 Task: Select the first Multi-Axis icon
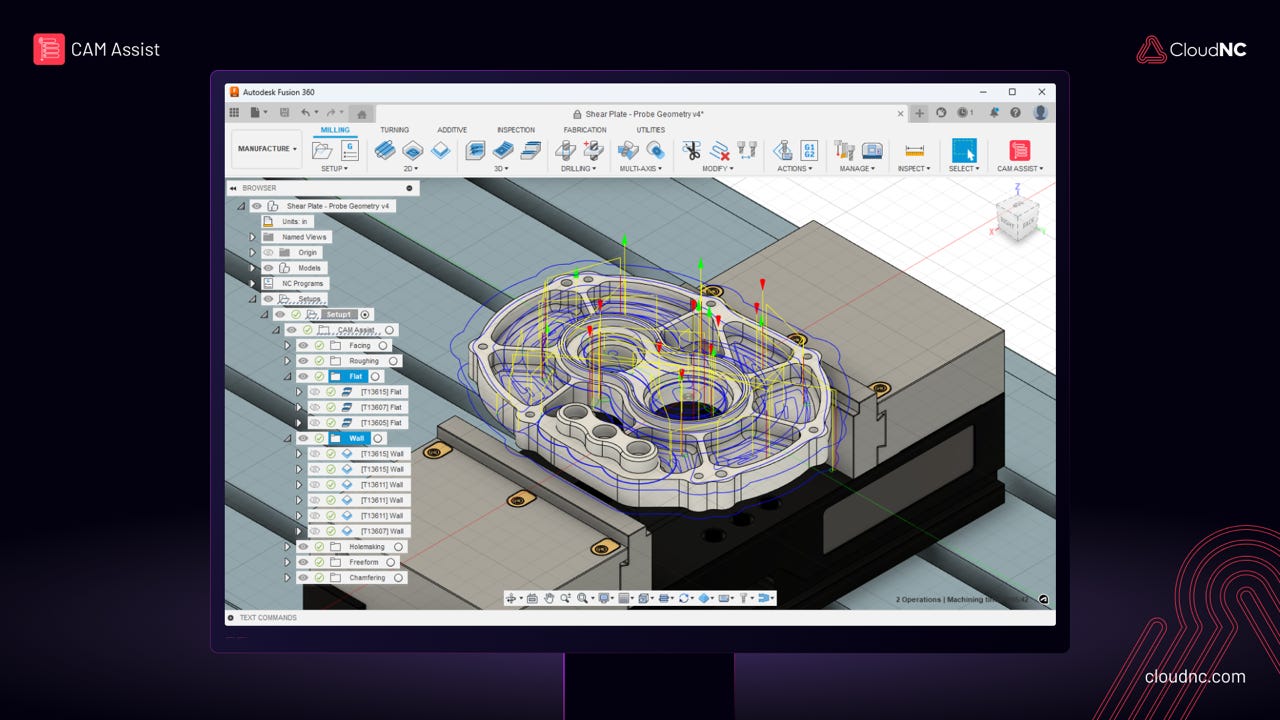point(628,150)
